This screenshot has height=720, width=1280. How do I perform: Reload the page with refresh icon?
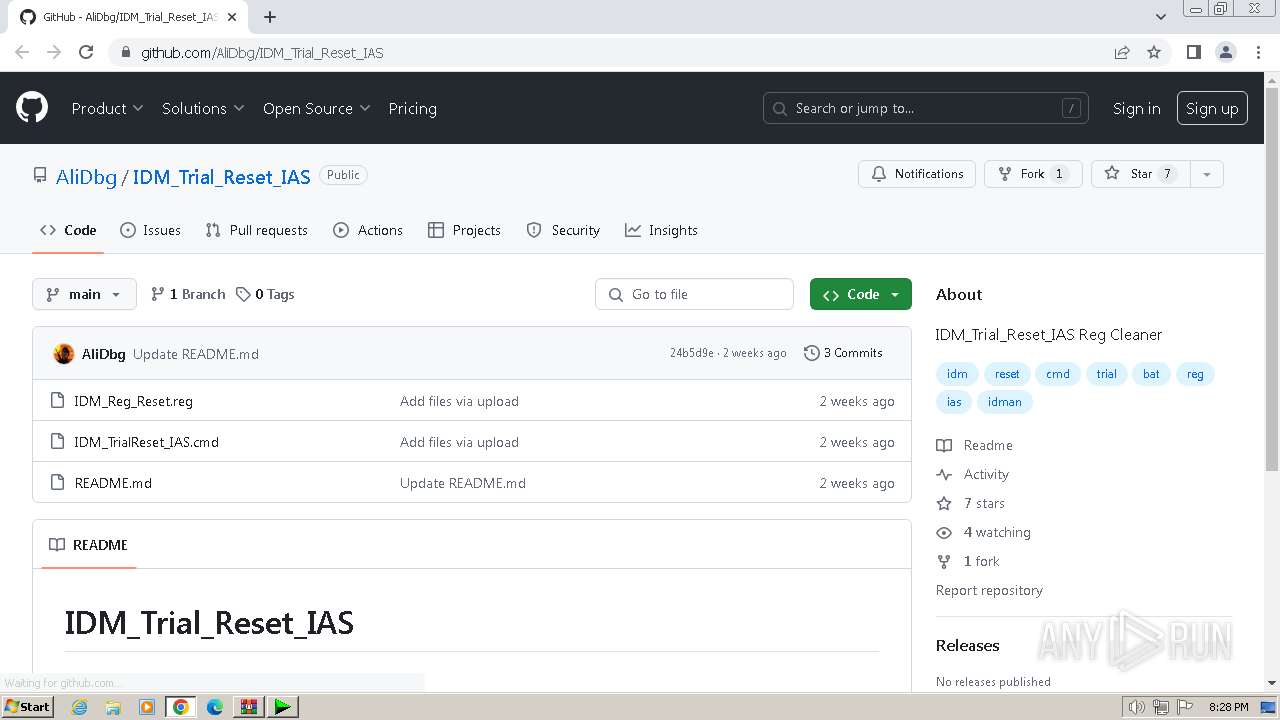point(86,52)
